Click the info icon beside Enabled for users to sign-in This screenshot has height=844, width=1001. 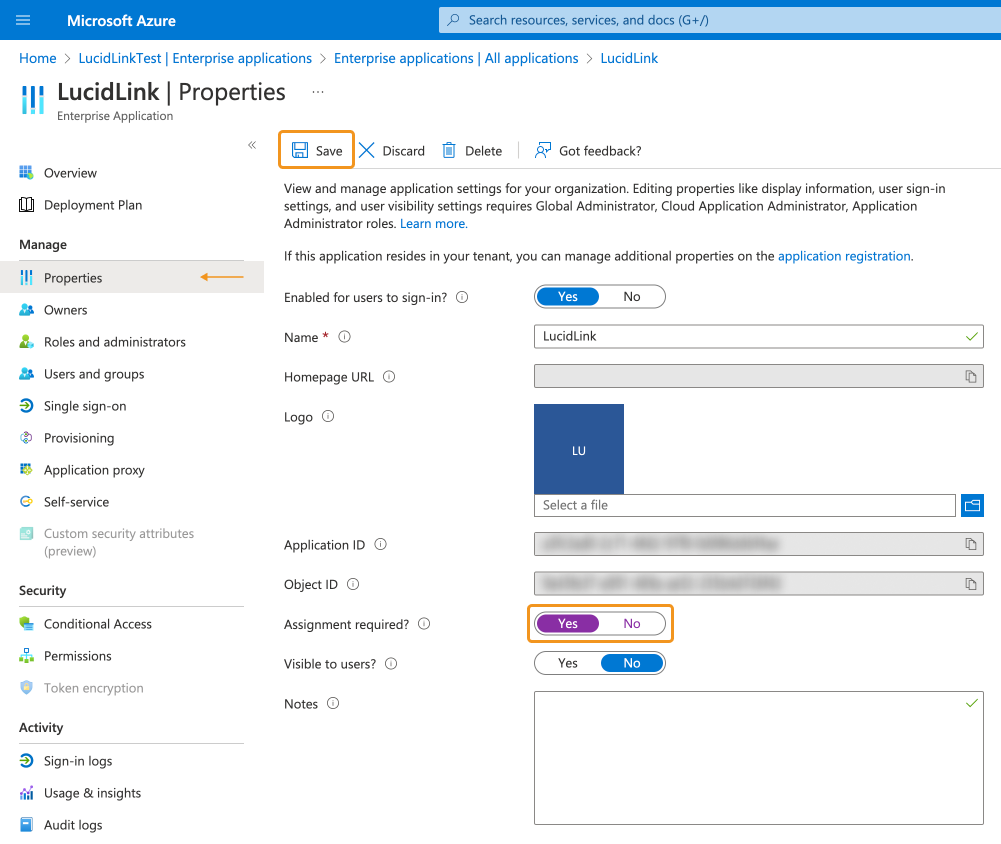[462, 297]
